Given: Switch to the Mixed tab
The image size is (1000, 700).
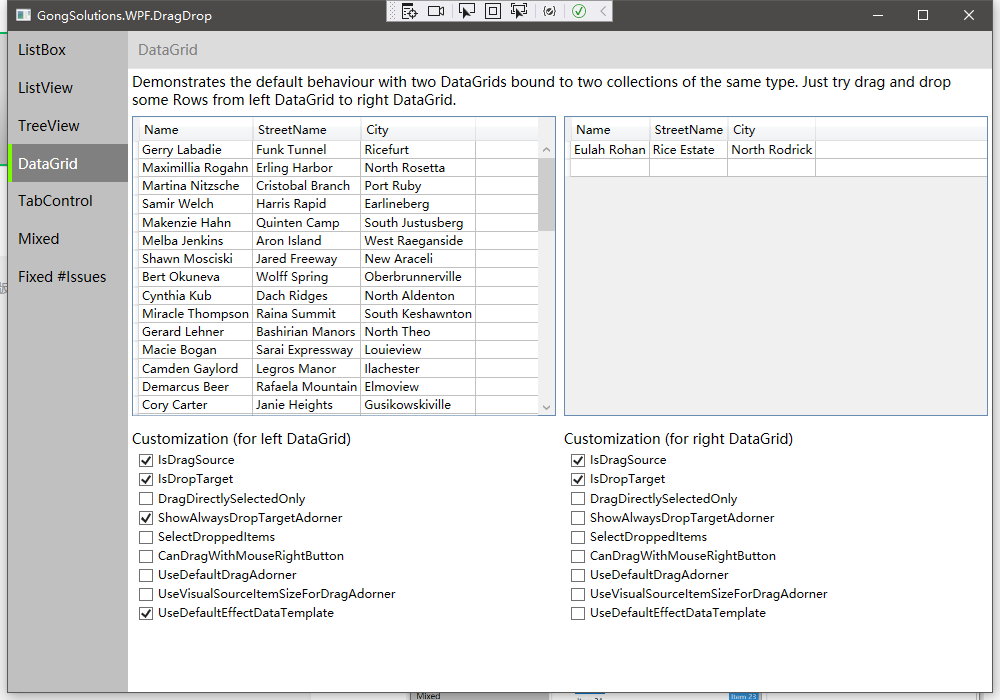Looking at the screenshot, I should pos(68,238).
